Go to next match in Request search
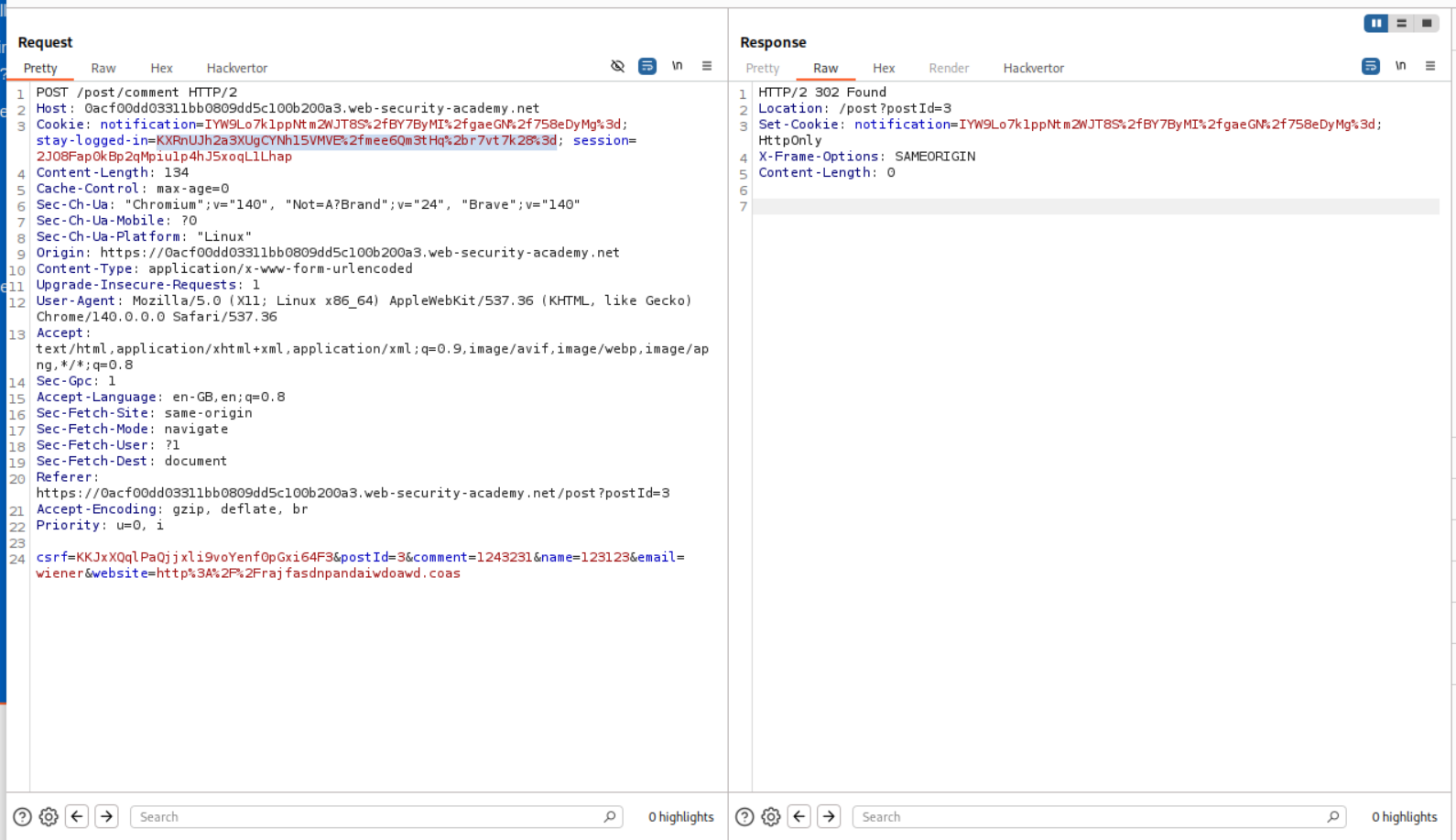 106,816
